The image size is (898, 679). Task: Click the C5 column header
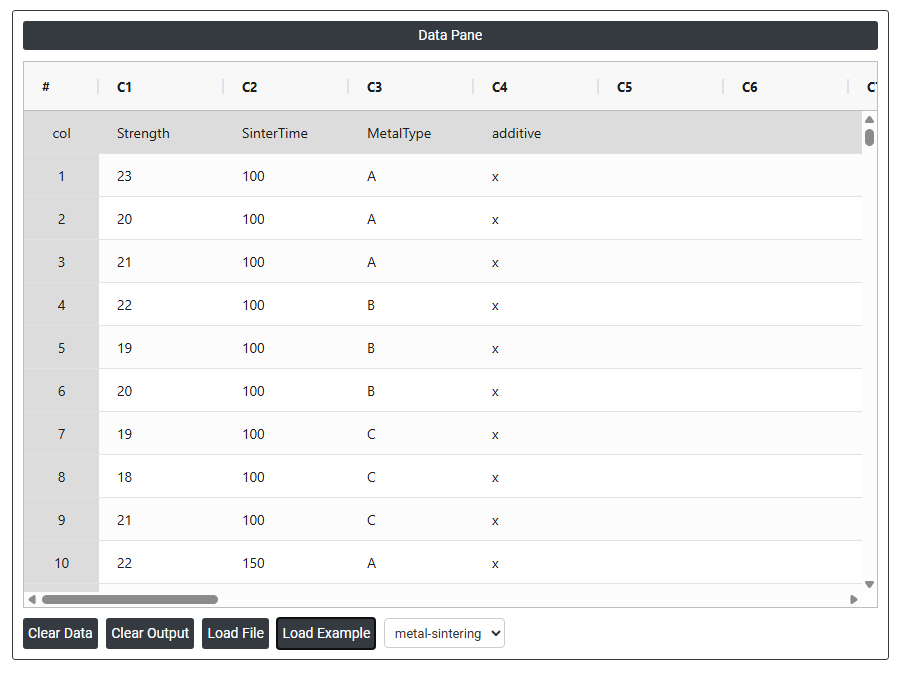[x=660, y=87]
